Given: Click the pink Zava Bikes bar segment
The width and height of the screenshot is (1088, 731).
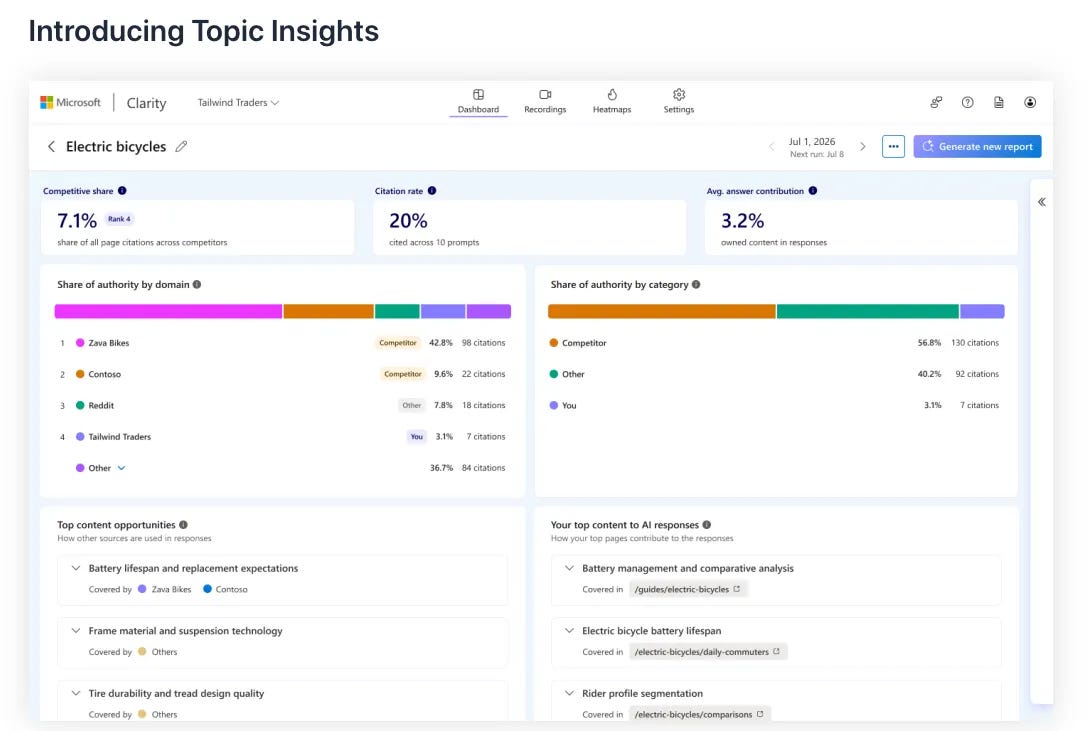Looking at the screenshot, I should tap(169, 311).
